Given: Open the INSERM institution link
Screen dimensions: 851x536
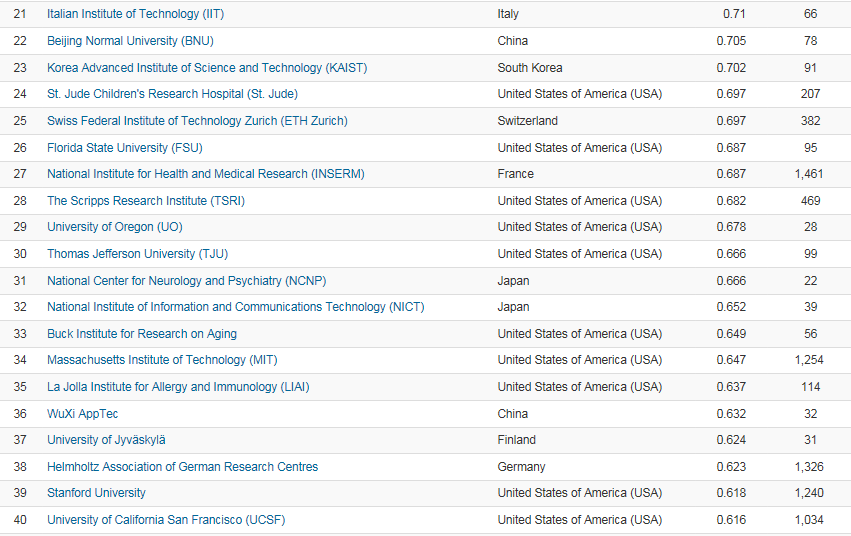Looking at the screenshot, I should tap(205, 174).
